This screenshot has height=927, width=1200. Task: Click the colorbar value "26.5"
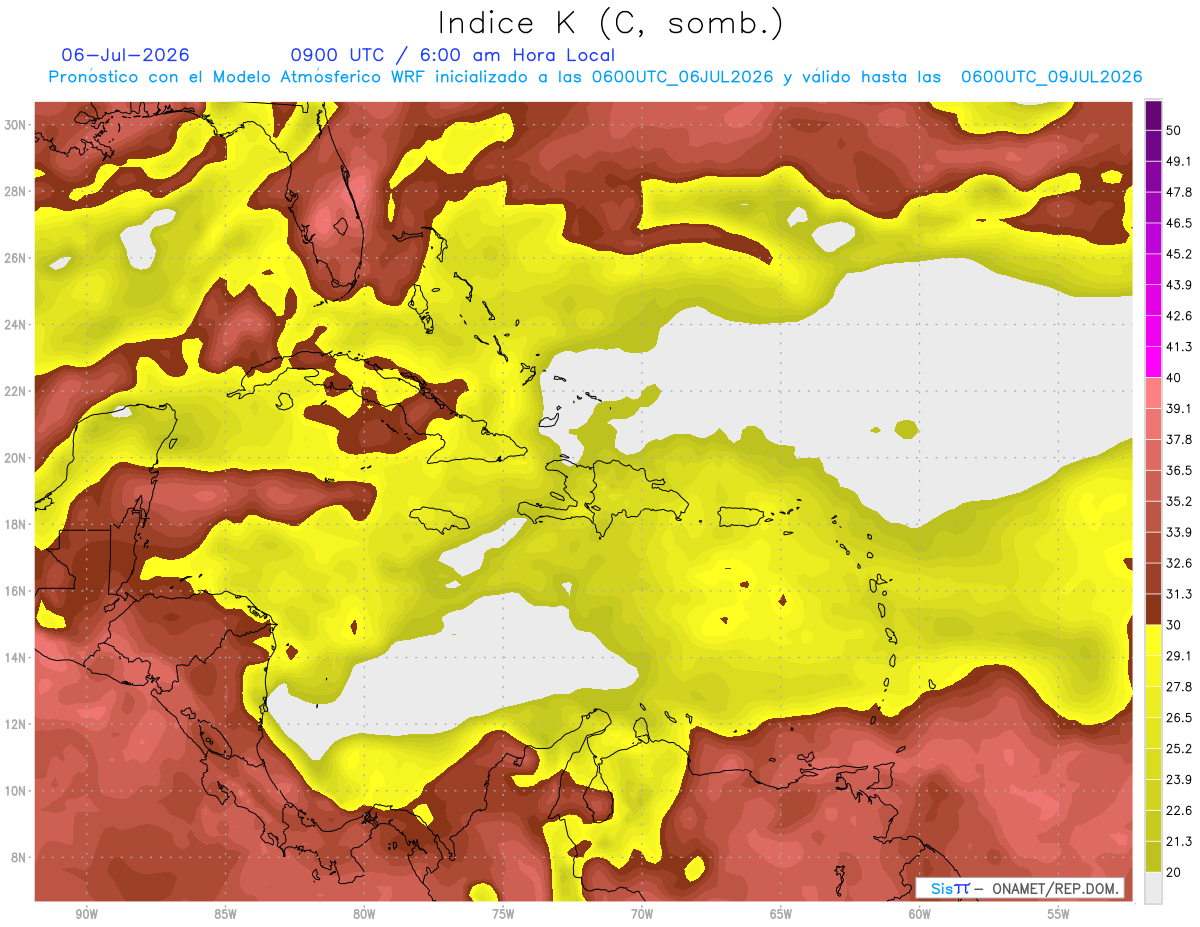[1179, 718]
